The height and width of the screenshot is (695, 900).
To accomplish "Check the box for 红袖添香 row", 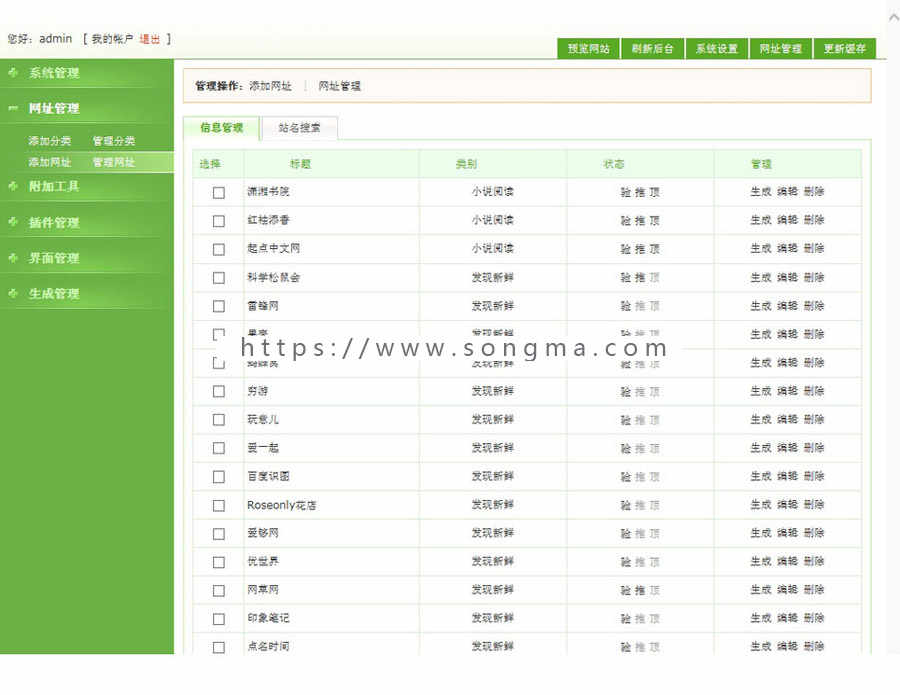I will pos(219,221).
